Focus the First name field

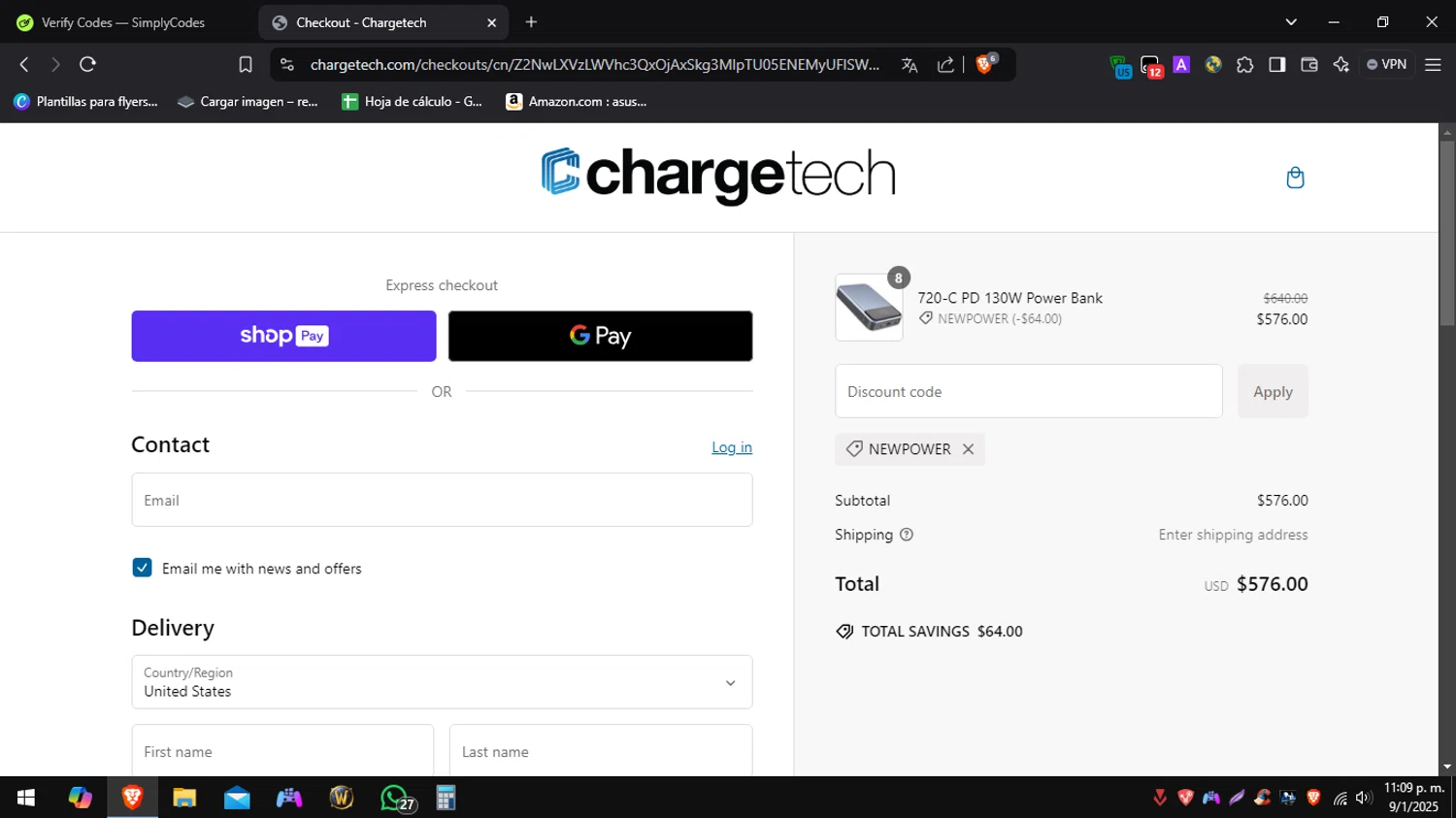click(x=282, y=751)
